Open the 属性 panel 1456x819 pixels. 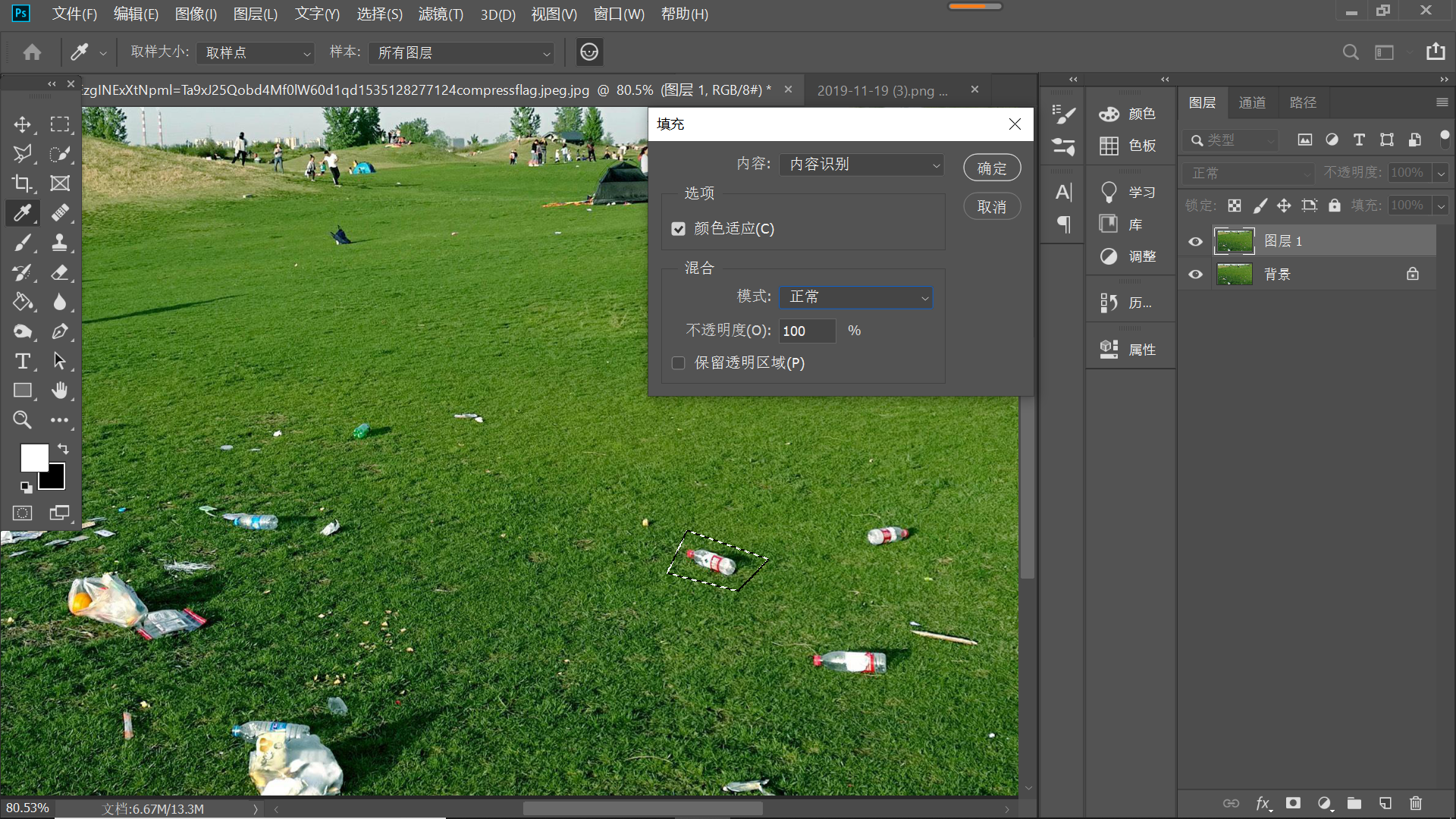1128,350
